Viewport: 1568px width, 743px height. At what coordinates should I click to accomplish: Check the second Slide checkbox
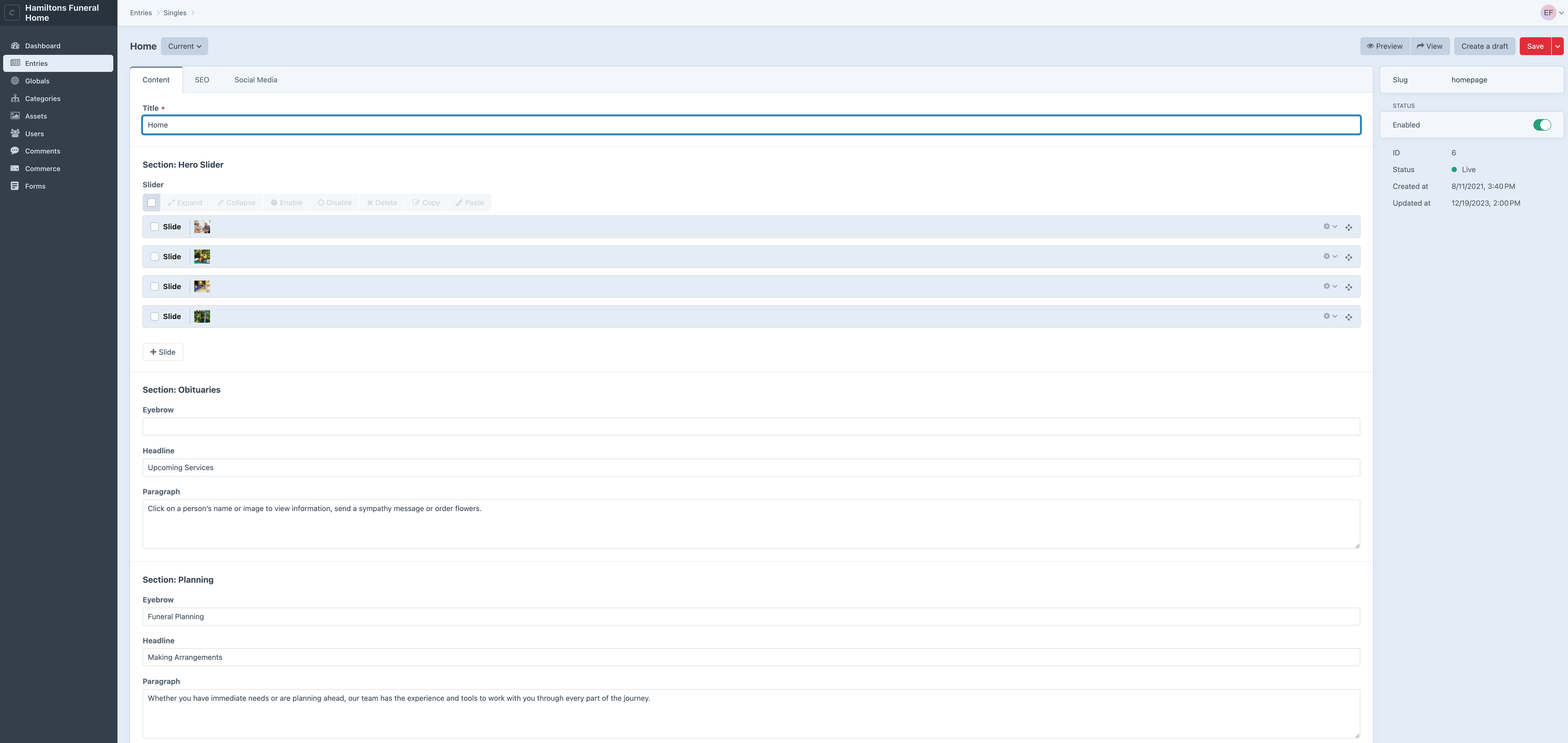point(155,256)
